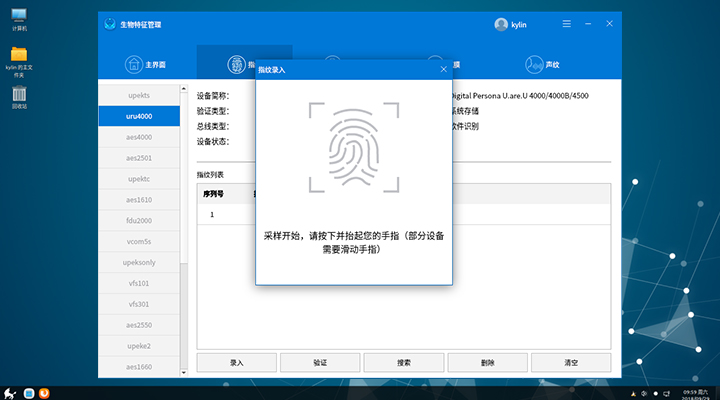Select aes4000 driver in sidebar
Viewport: 720px width, 400px height.
tap(139, 137)
